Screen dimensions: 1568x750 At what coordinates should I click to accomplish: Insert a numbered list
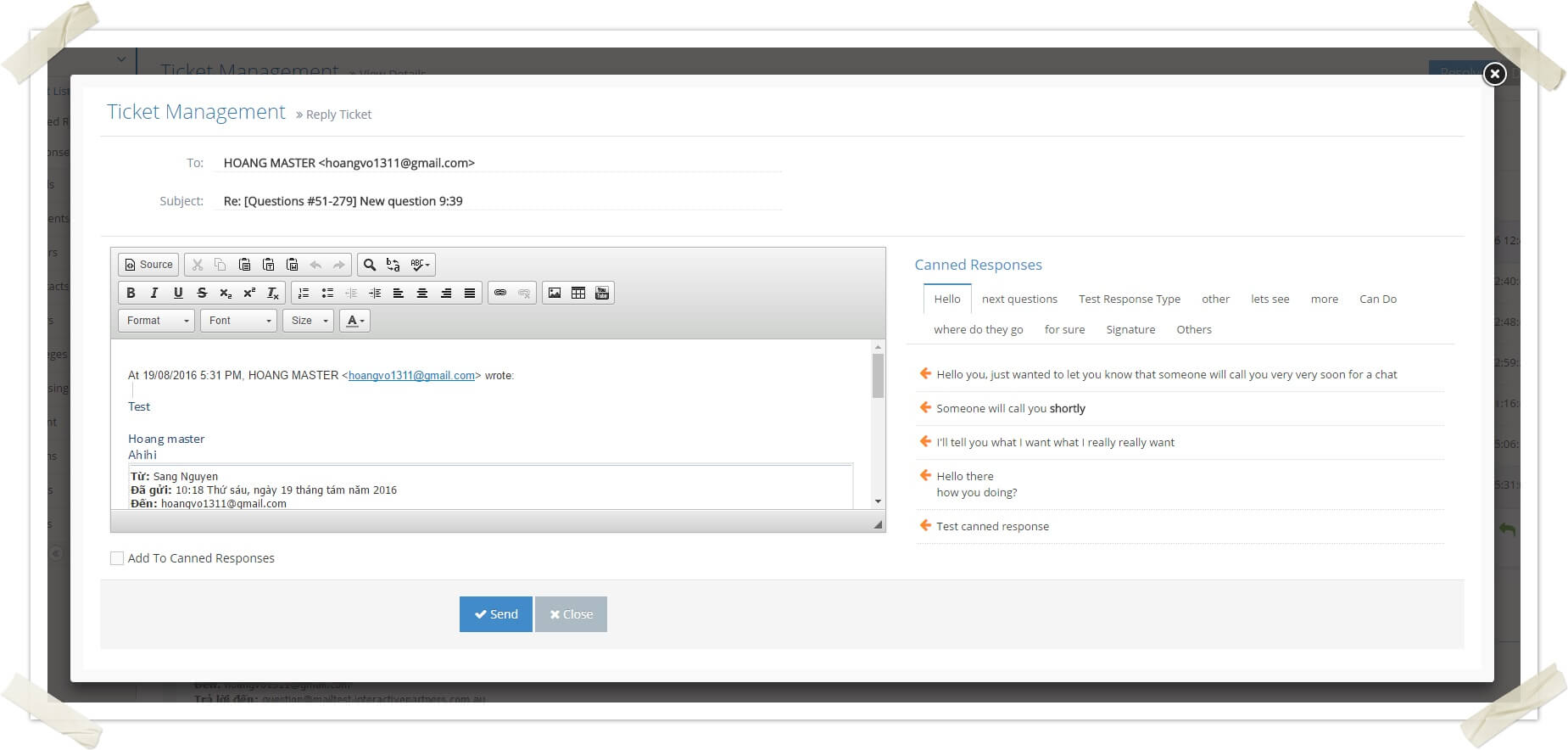(x=304, y=293)
